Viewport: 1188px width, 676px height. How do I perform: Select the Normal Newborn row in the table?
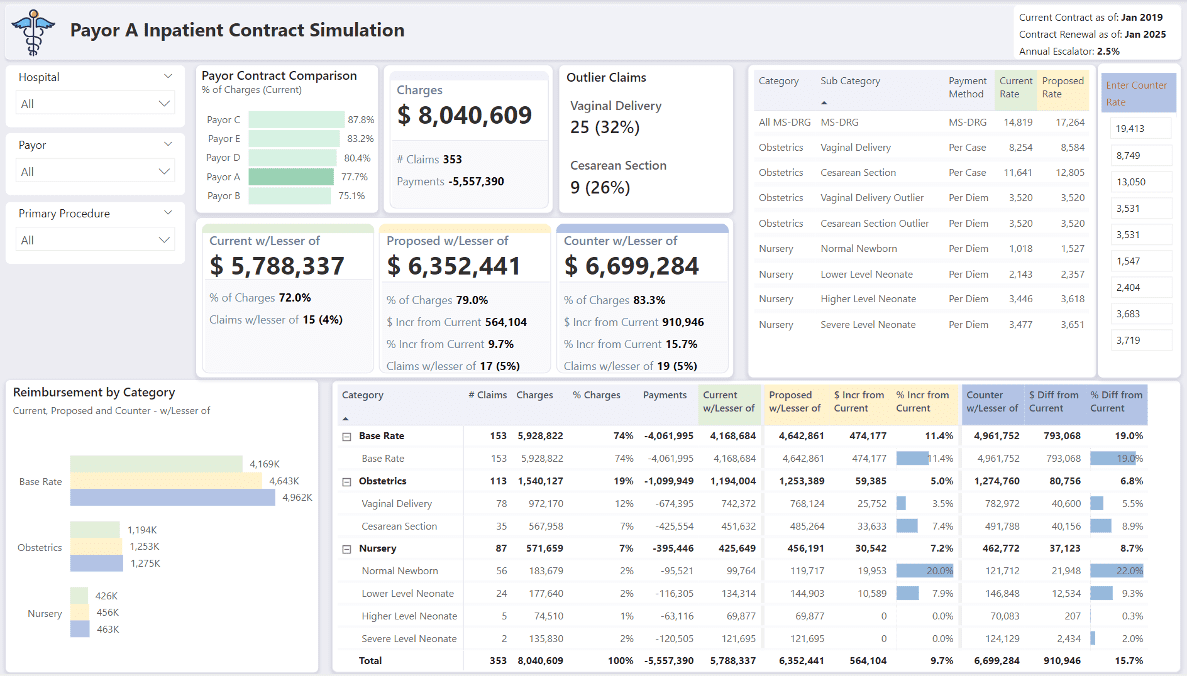(400, 571)
